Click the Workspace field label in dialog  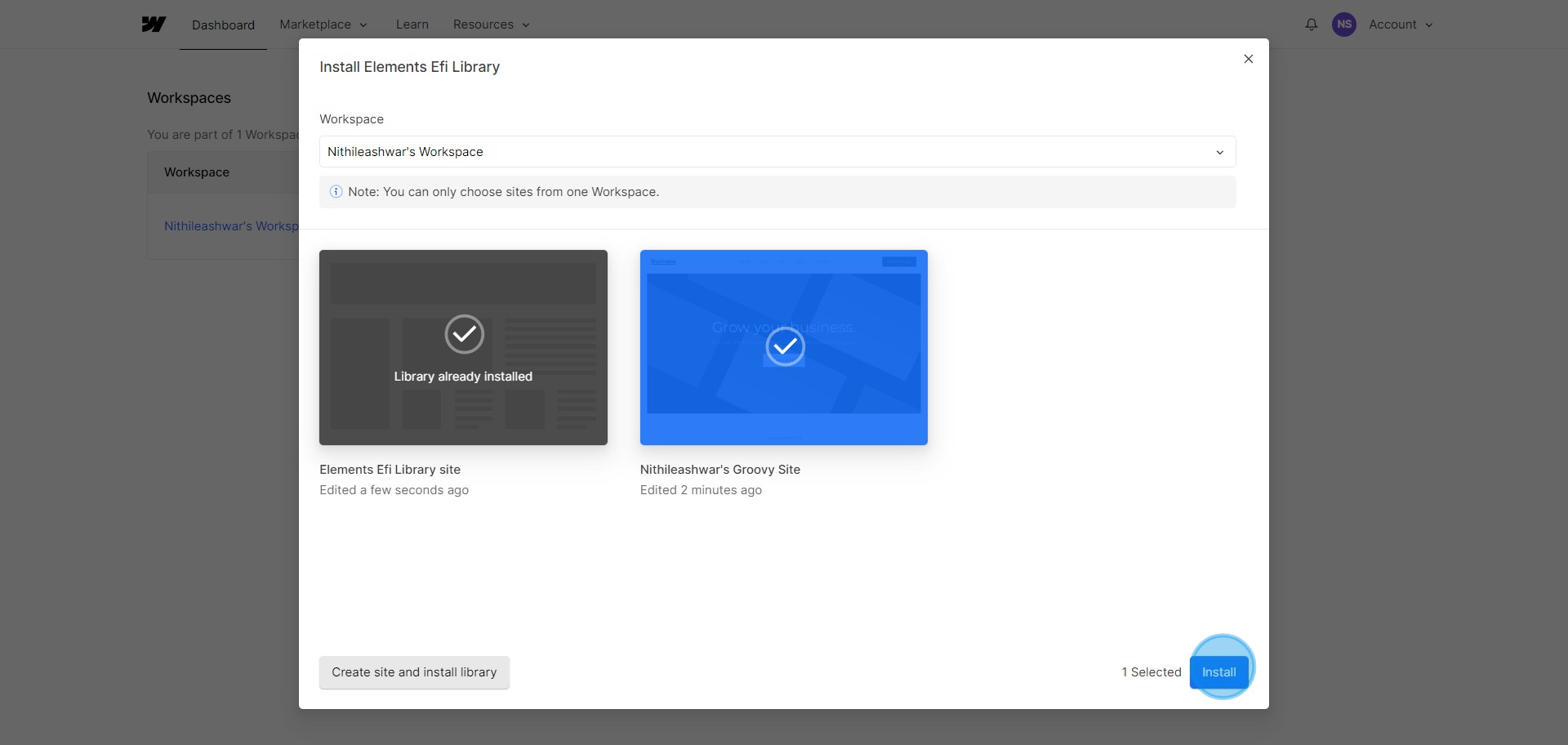(351, 119)
